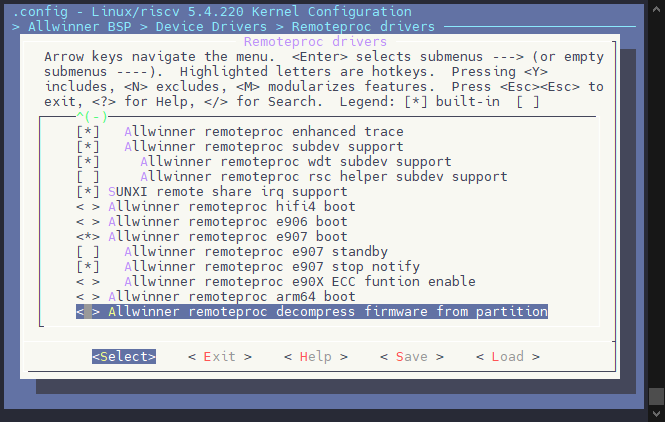Enable Allwinner remoteproc e907 standby checkbox

point(88,252)
